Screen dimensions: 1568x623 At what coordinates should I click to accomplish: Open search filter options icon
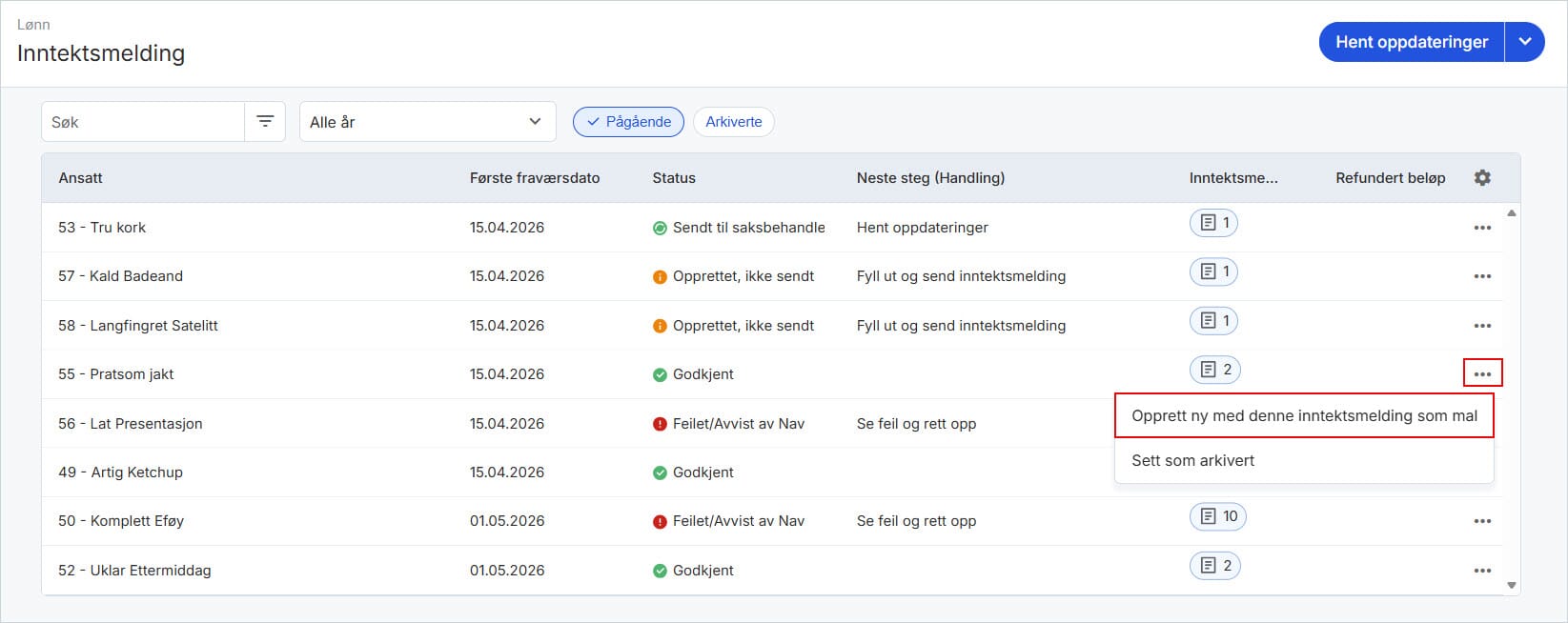(265, 122)
